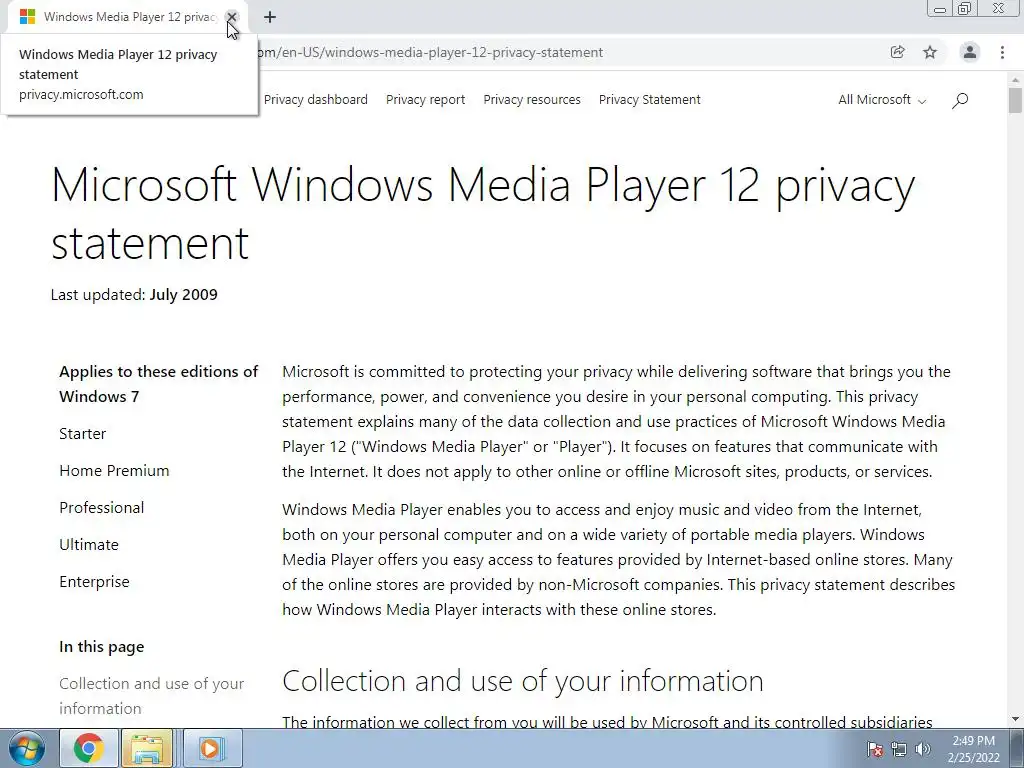The height and width of the screenshot is (768, 1024).
Task: Click the page's vertical scrollbar thumb
Action: tap(1015, 100)
